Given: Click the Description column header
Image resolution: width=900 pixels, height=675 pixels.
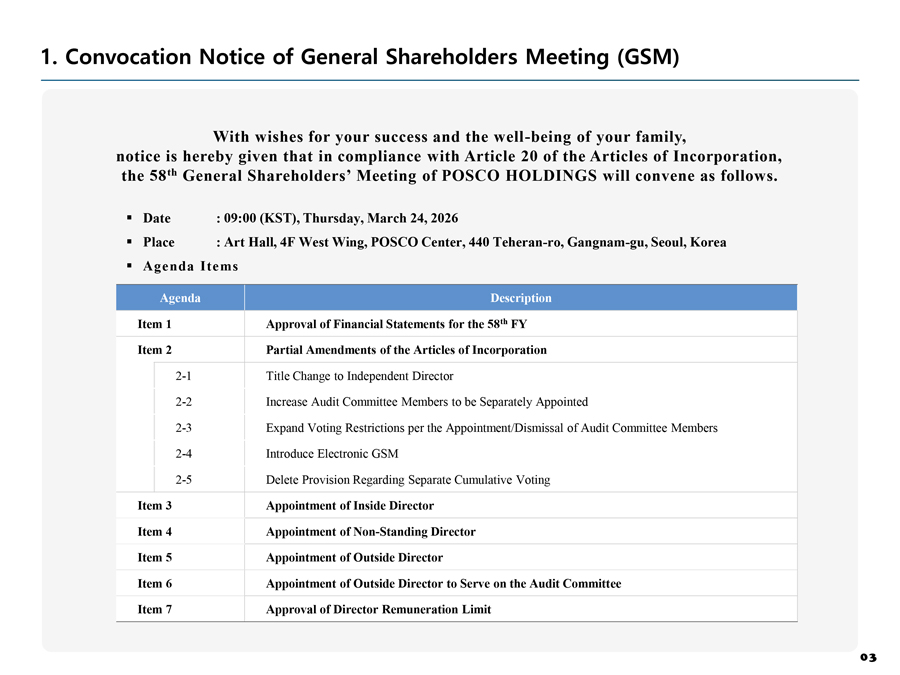Looking at the screenshot, I should (x=520, y=298).
